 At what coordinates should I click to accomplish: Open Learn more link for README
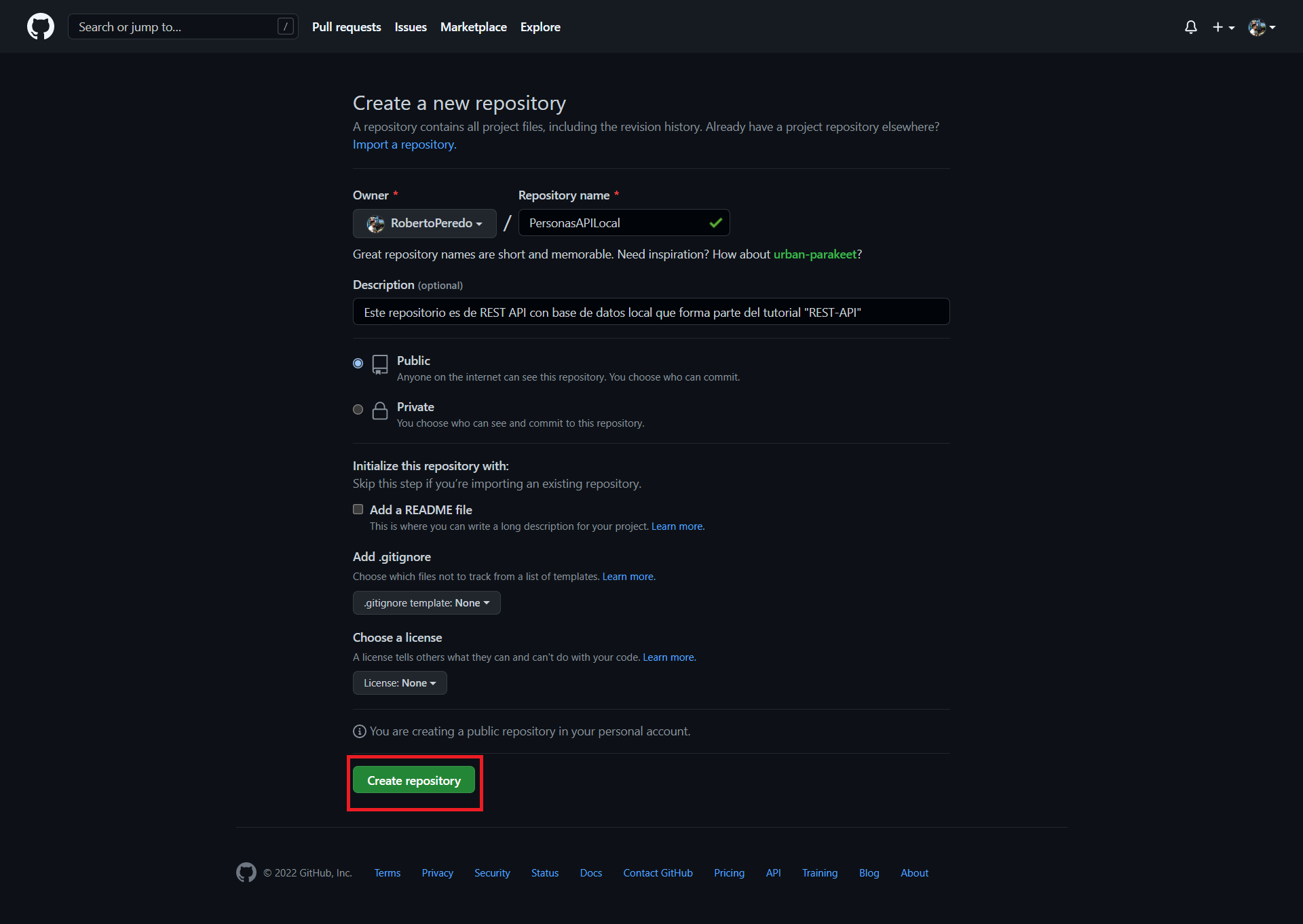point(678,526)
